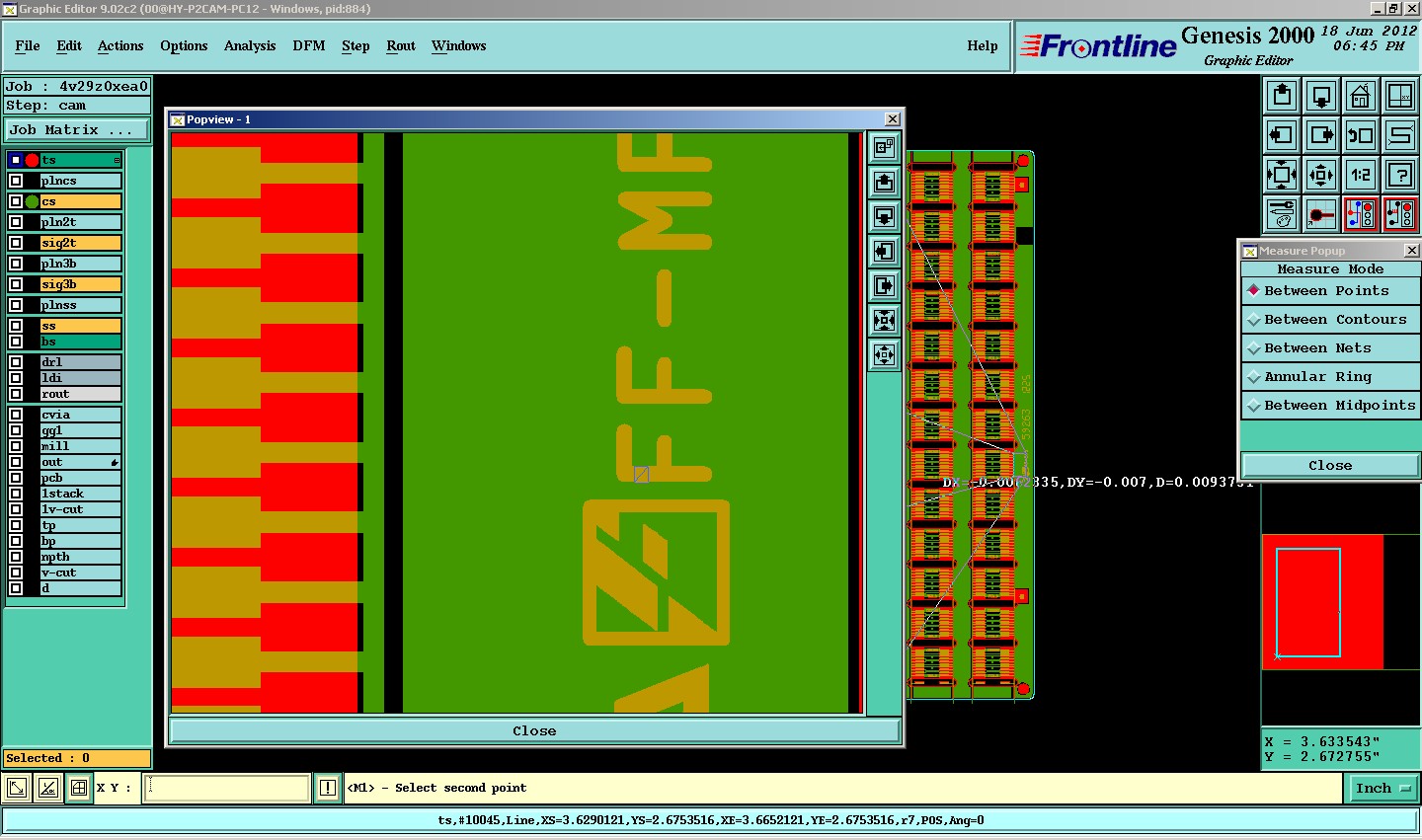This screenshot has height=840, width=1422.
Task: Toggle the drl layer checkbox
Action: (16, 362)
